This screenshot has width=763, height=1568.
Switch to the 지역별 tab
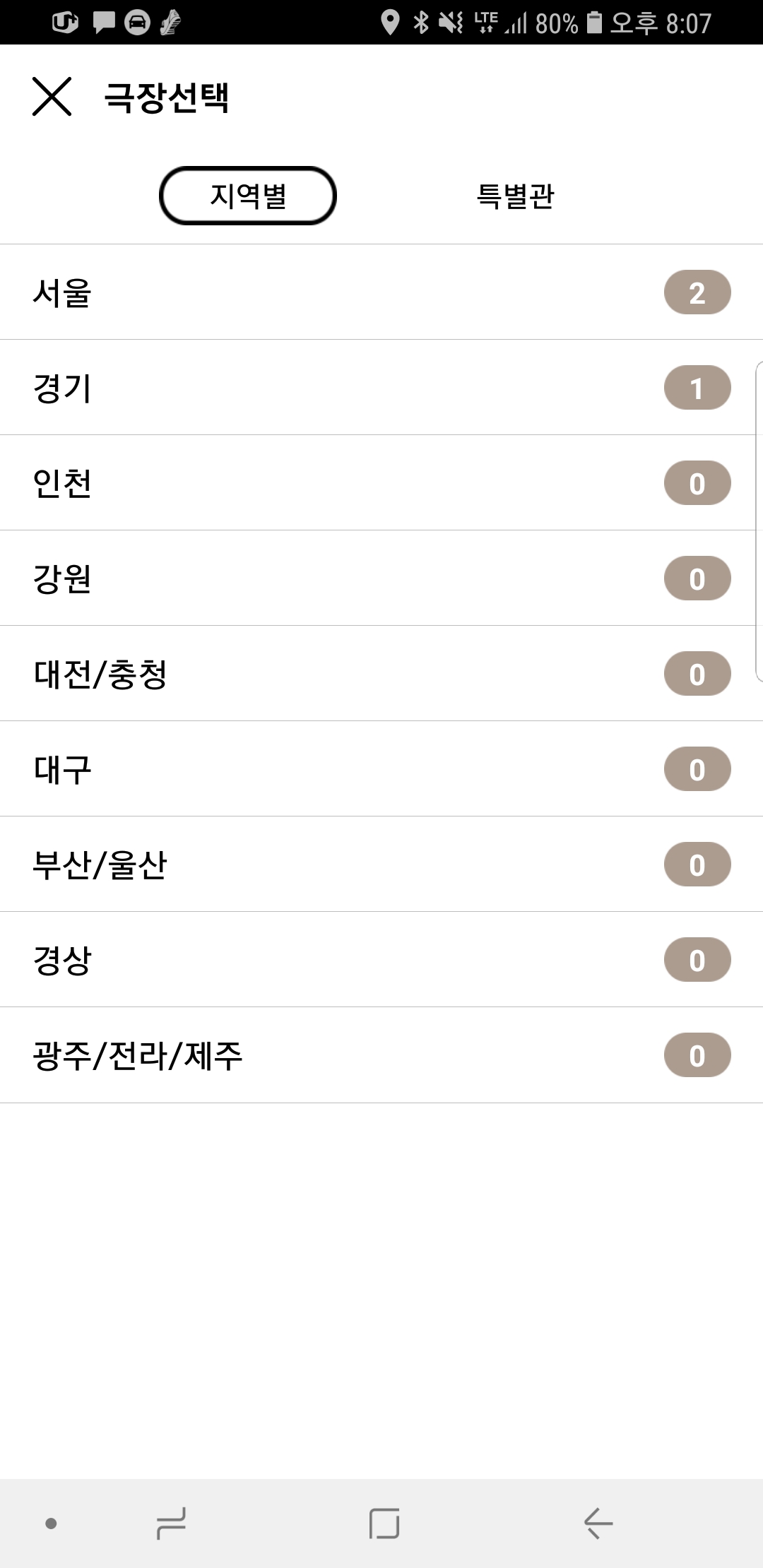click(x=247, y=196)
